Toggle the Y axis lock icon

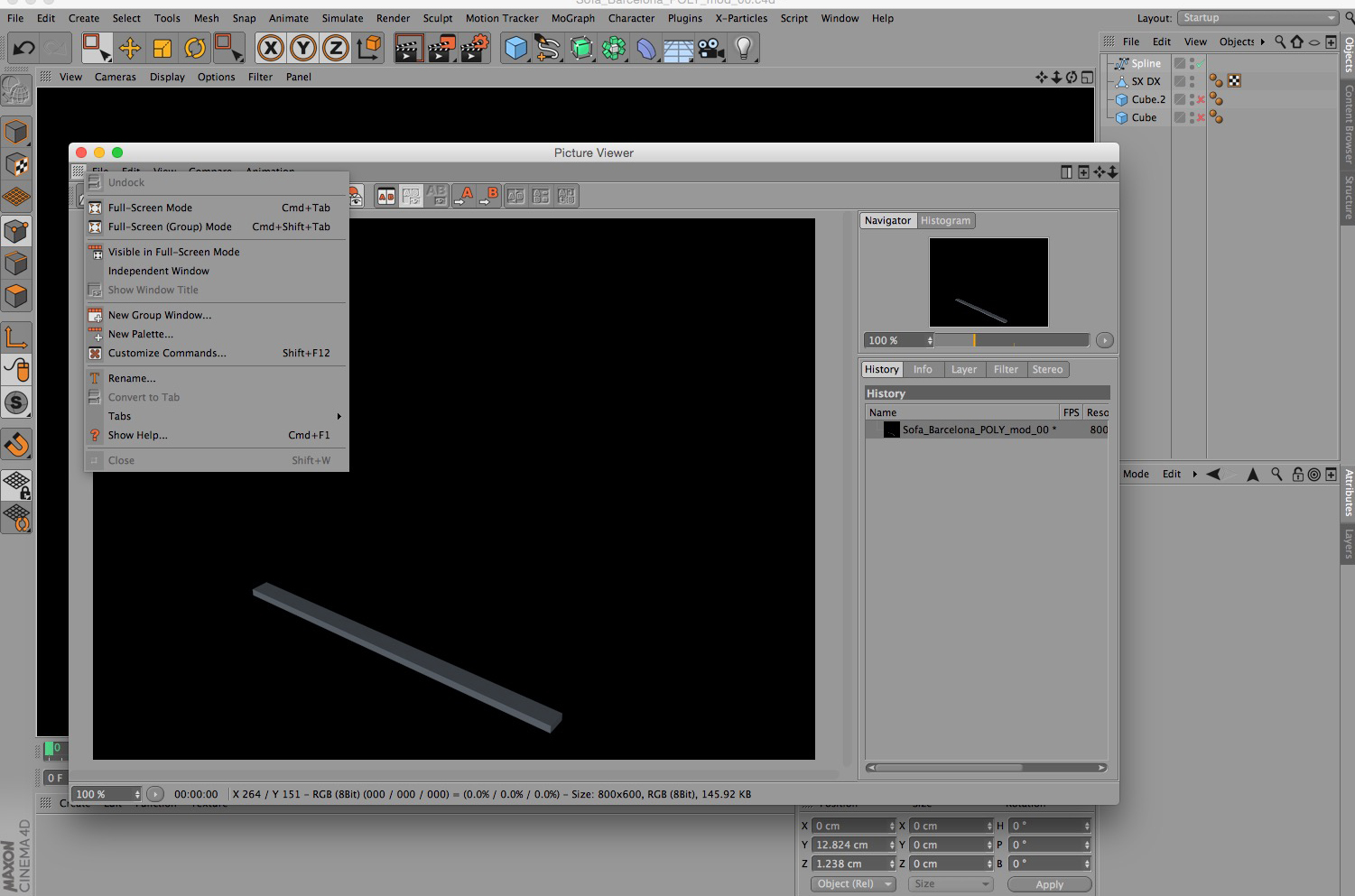(x=303, y=48)
